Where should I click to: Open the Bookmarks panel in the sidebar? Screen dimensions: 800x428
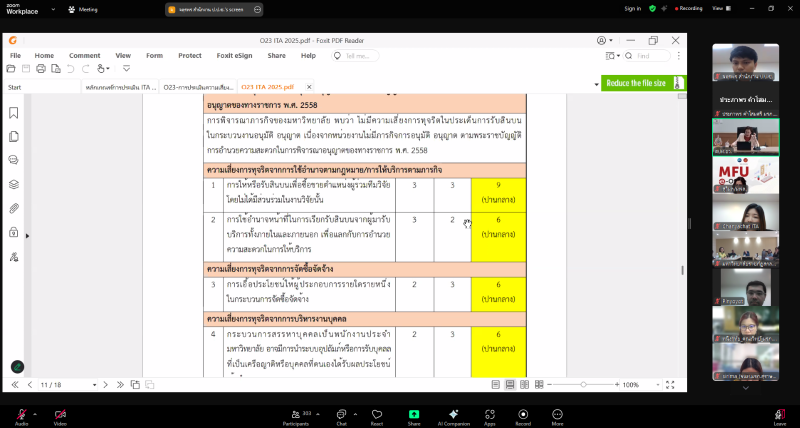click(x=14, y=113)
